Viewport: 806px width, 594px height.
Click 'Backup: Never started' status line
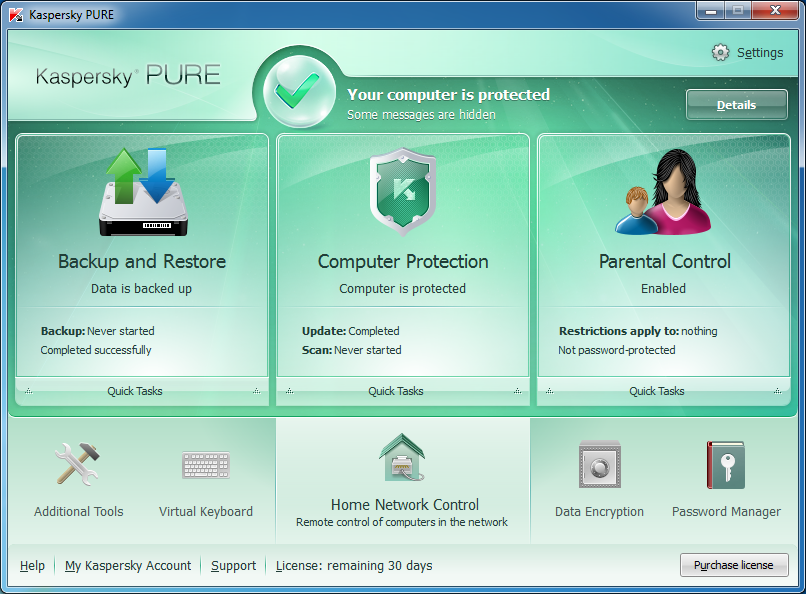click(x=98, y=331)
